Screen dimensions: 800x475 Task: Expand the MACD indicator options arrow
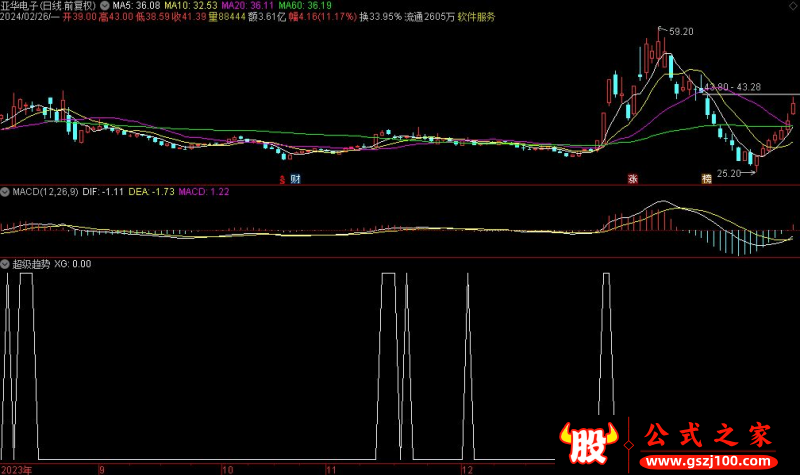coord(6,191)
